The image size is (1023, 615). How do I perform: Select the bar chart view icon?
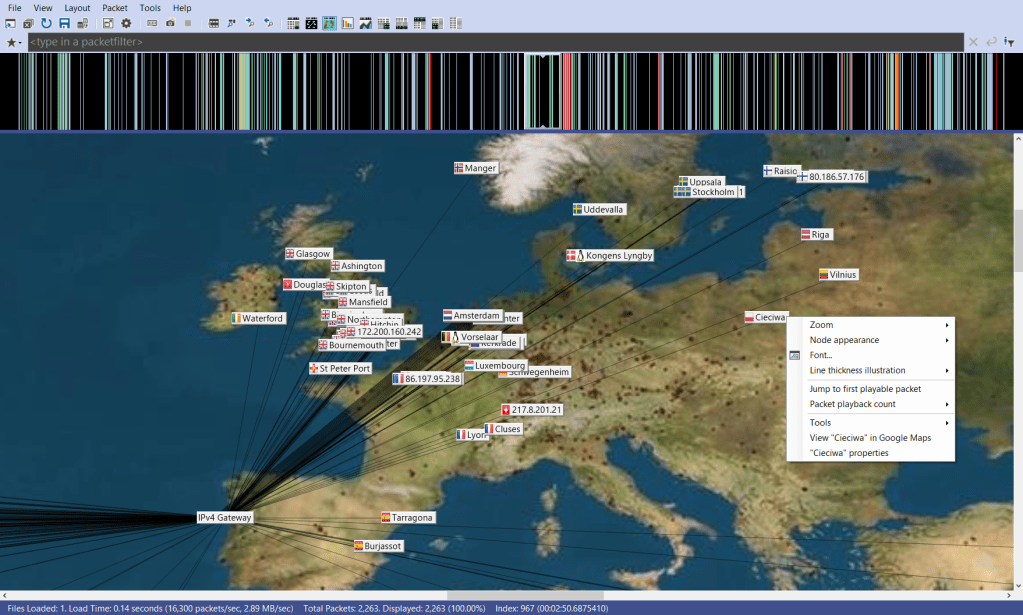click(x=346, y=23)
